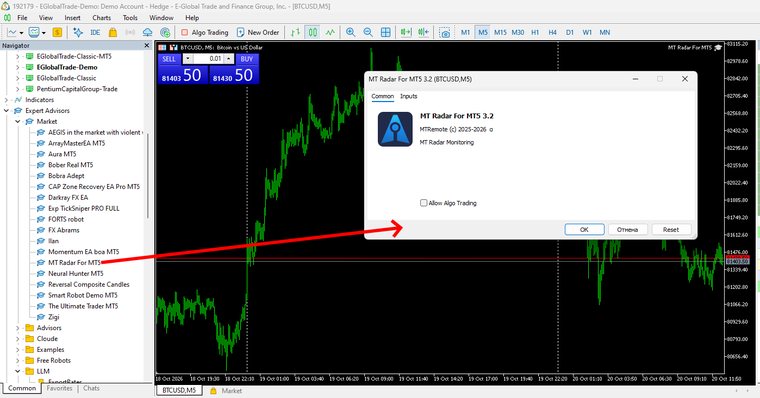Click the expert hat icon at chart top-right

[x=718, y=48]
